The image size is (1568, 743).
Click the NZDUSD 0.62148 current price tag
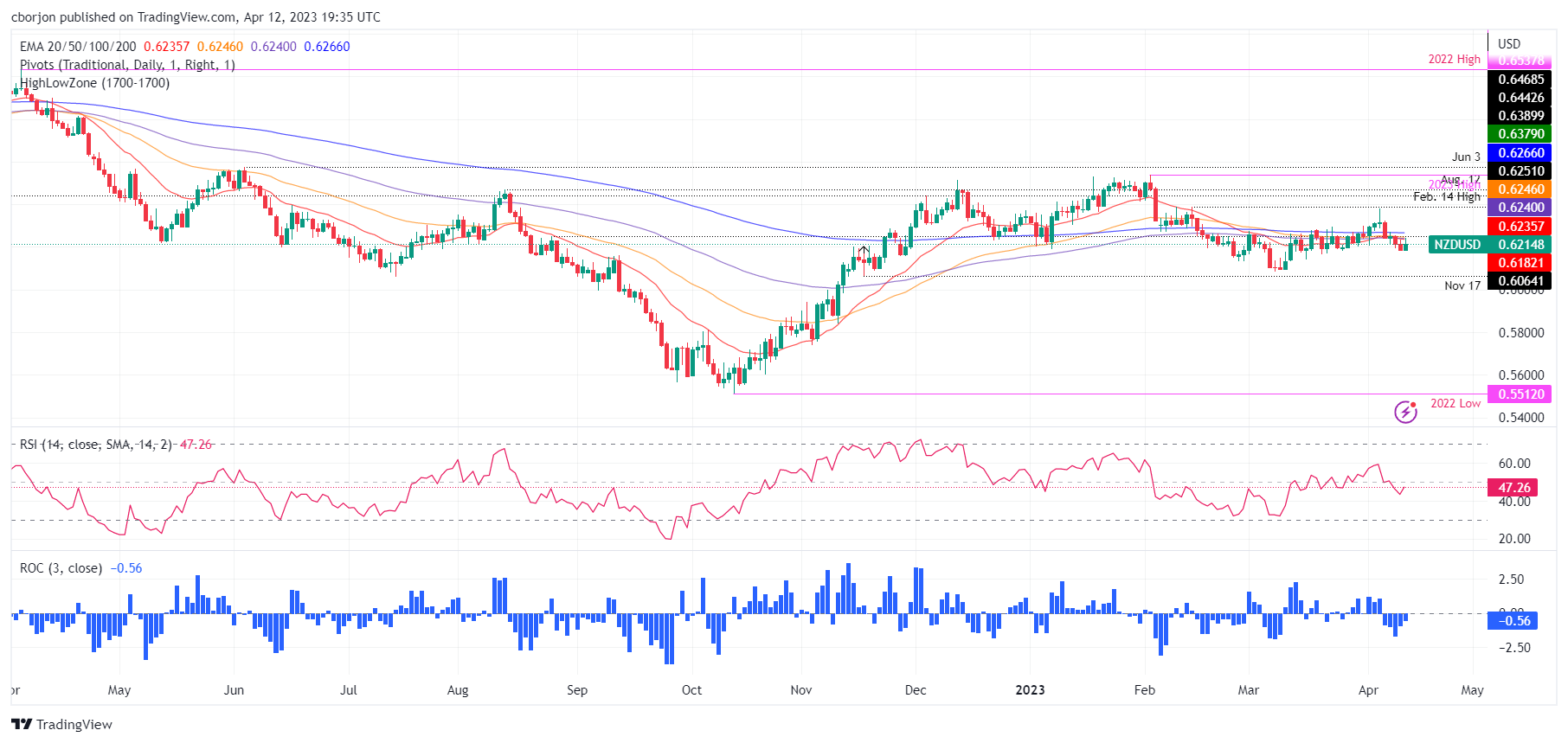(x=1490, y=245)
